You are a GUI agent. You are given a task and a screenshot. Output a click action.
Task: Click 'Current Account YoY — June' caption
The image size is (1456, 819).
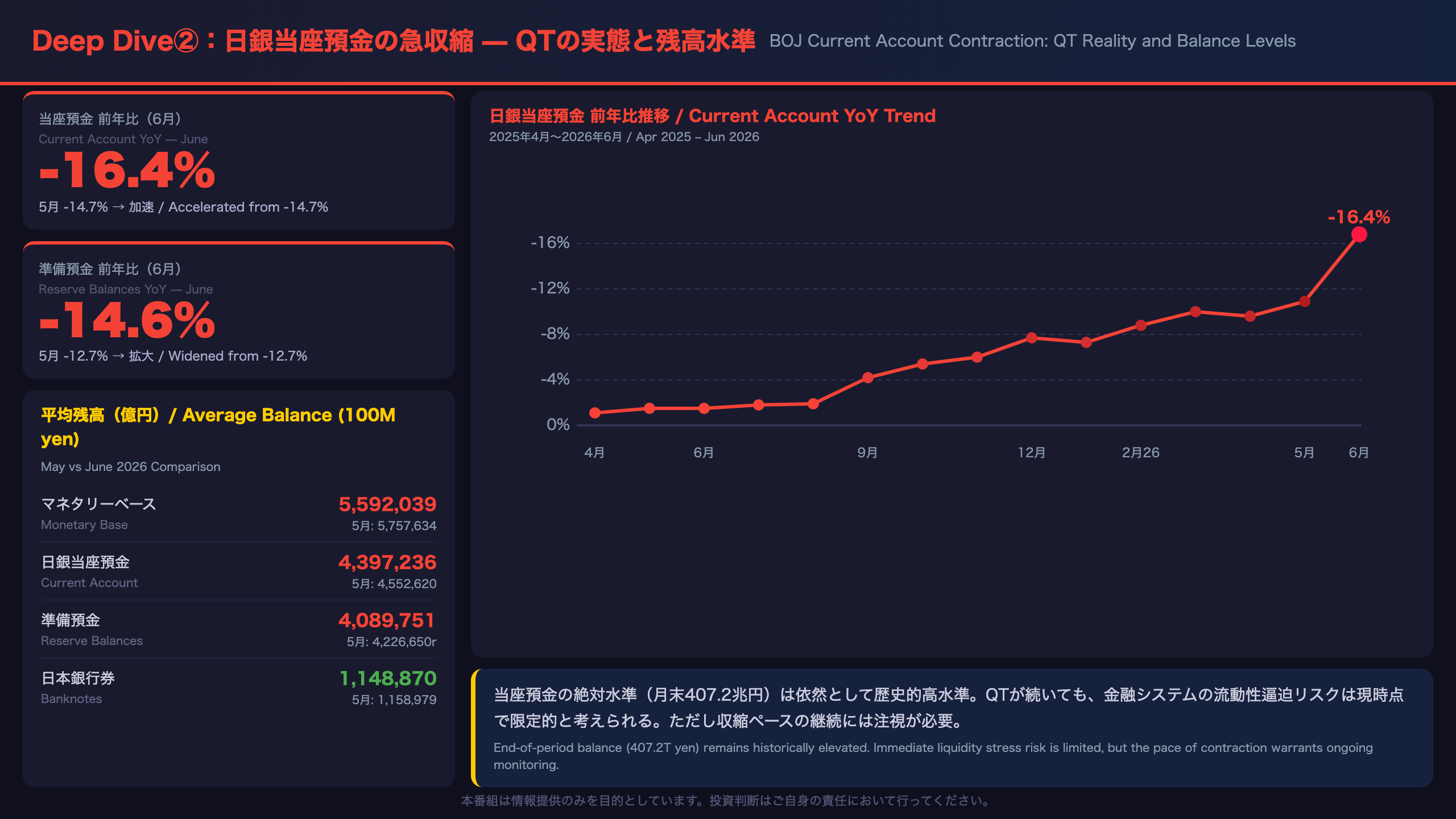(123, 139)
